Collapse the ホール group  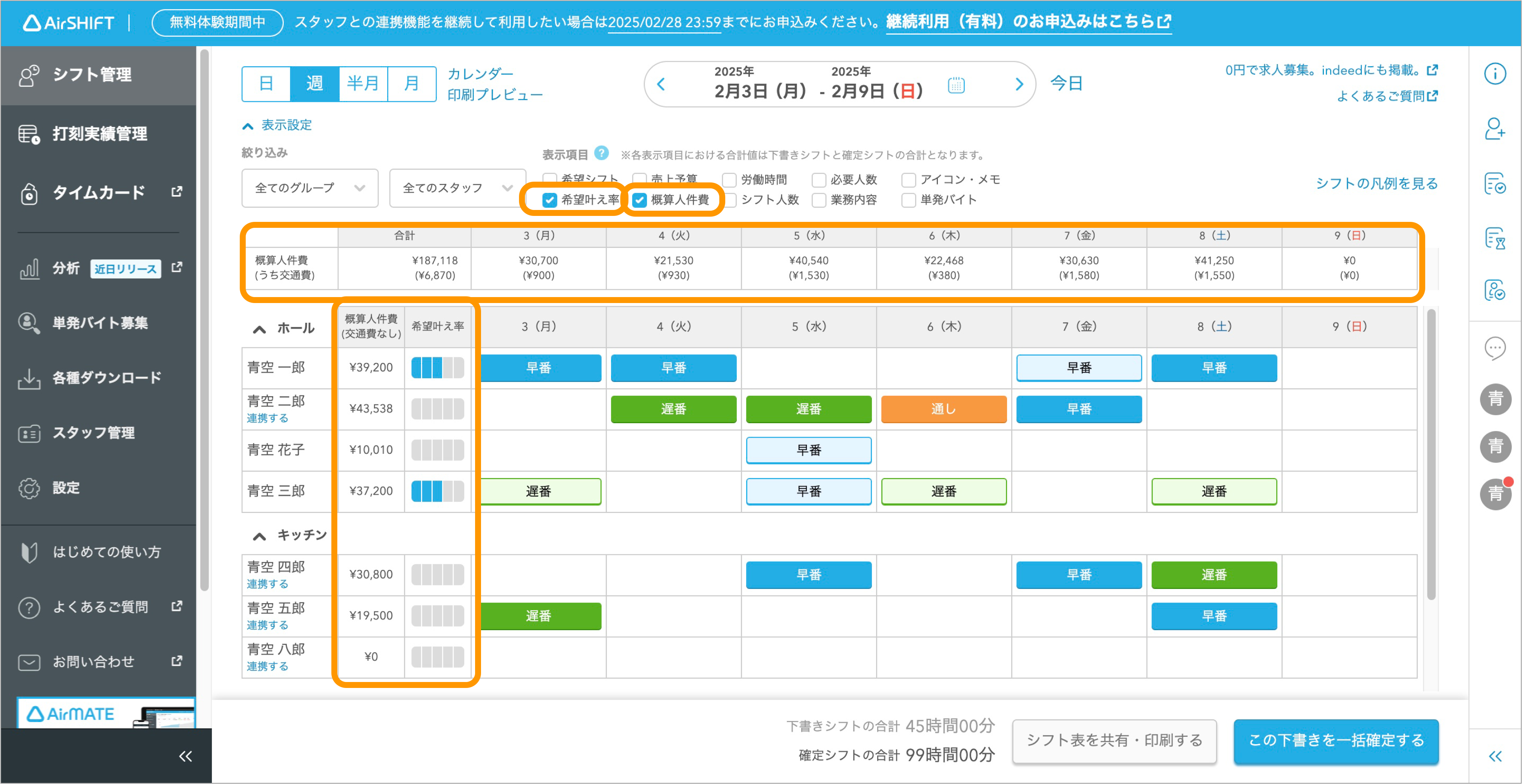[x=259, y=329]
